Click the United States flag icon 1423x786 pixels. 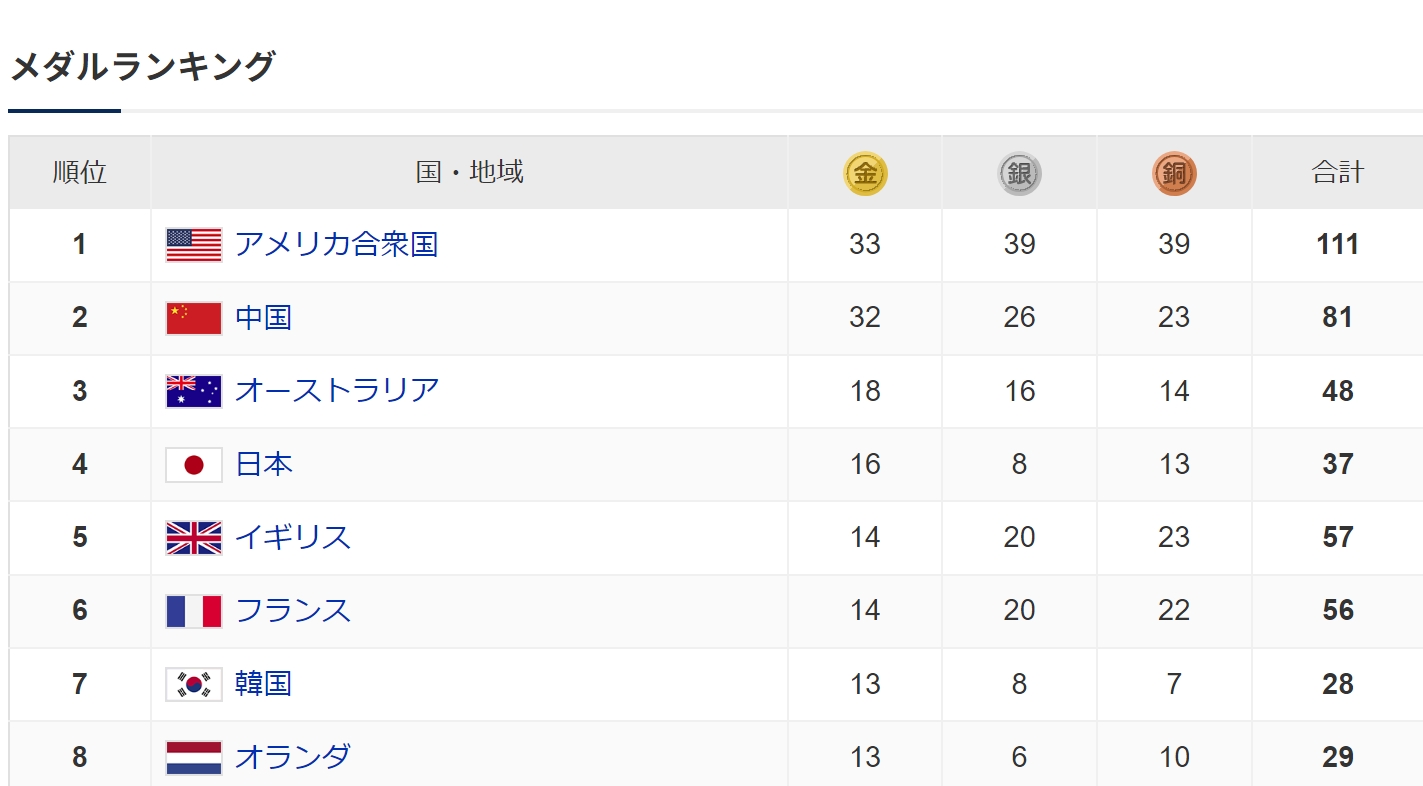click(194, 245)
